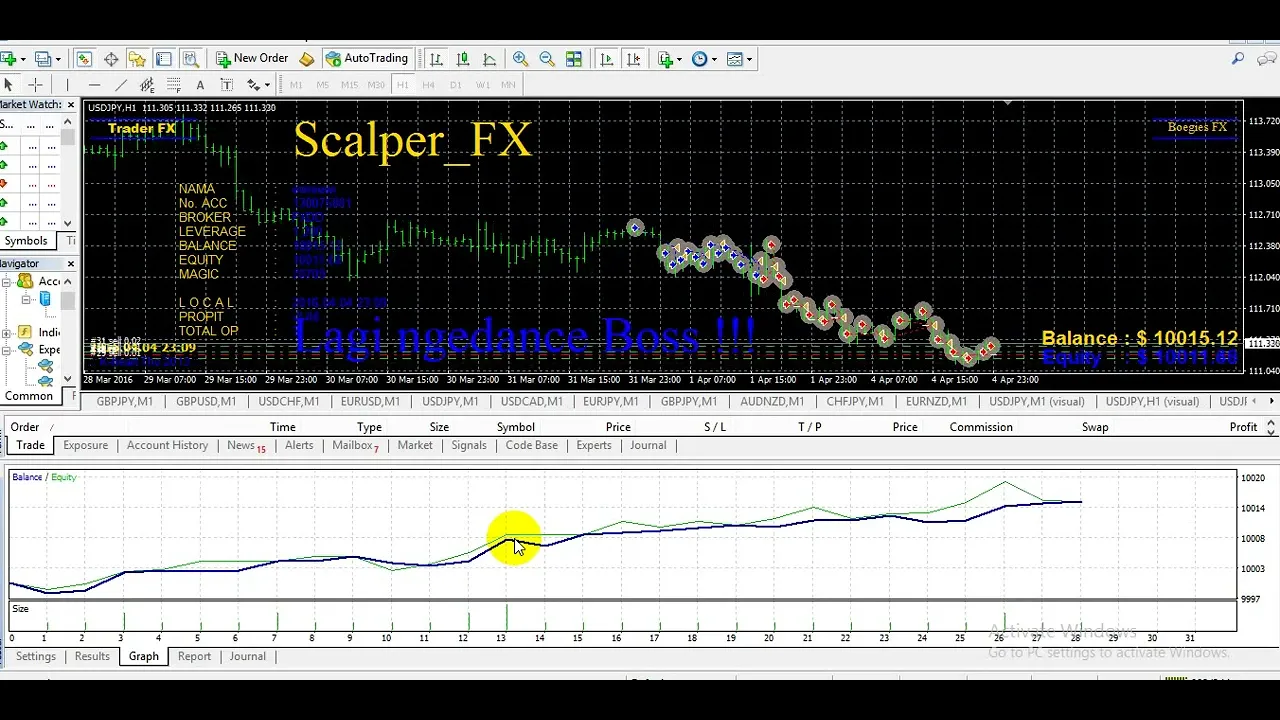Viewport: 1280px width, 720px height.
Task: Toggle the Terminal window icon
Action: coord(164,59)
